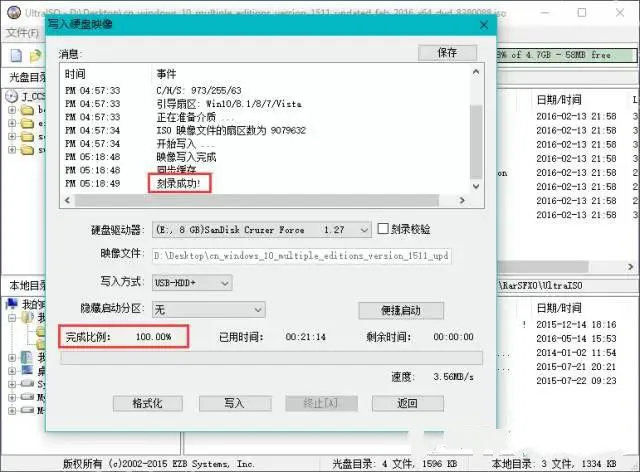
Task: Expand the 'e' folder in disc tree
Action: tap(12, 123)
